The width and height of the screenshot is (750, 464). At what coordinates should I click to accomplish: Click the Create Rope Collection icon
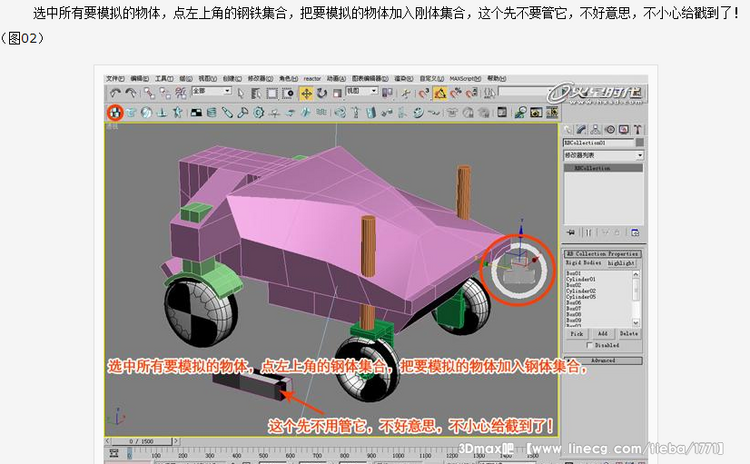[162, 113]
